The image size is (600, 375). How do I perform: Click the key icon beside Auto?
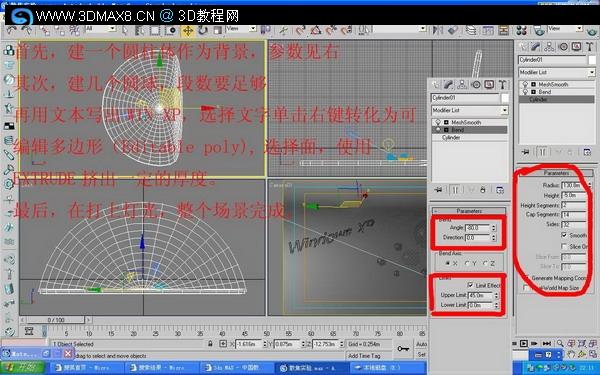point(403,349)
